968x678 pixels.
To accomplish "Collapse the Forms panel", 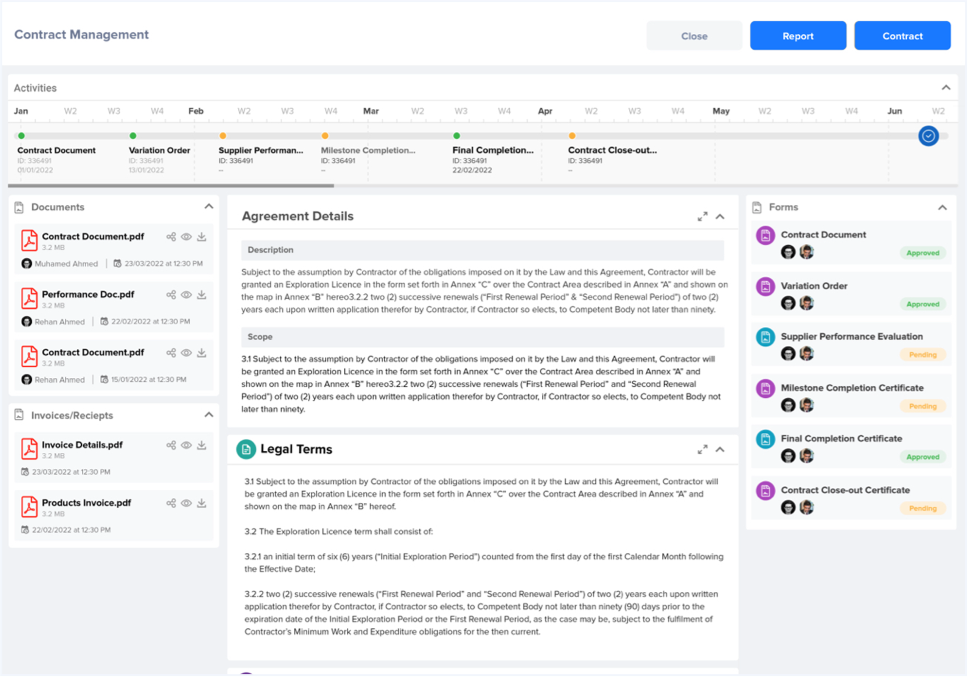I will [x=942, y=207].
